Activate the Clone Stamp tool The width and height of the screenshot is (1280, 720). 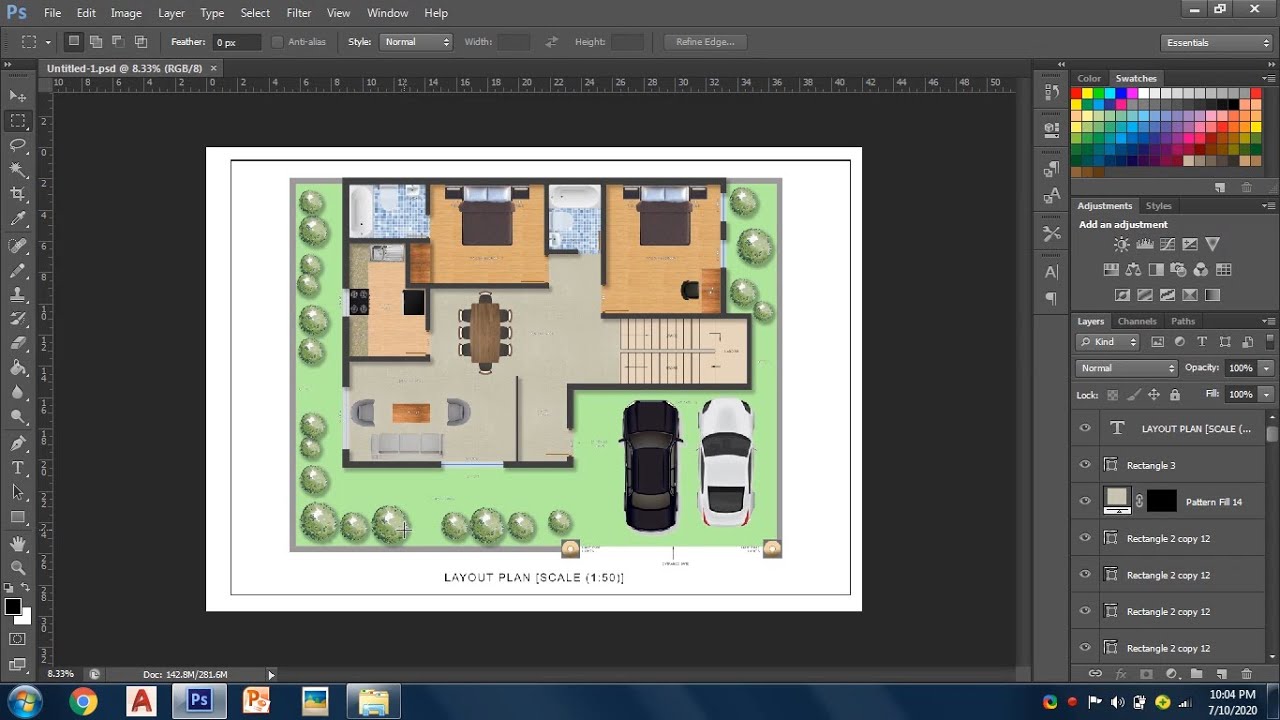click(x=18, y=295)
